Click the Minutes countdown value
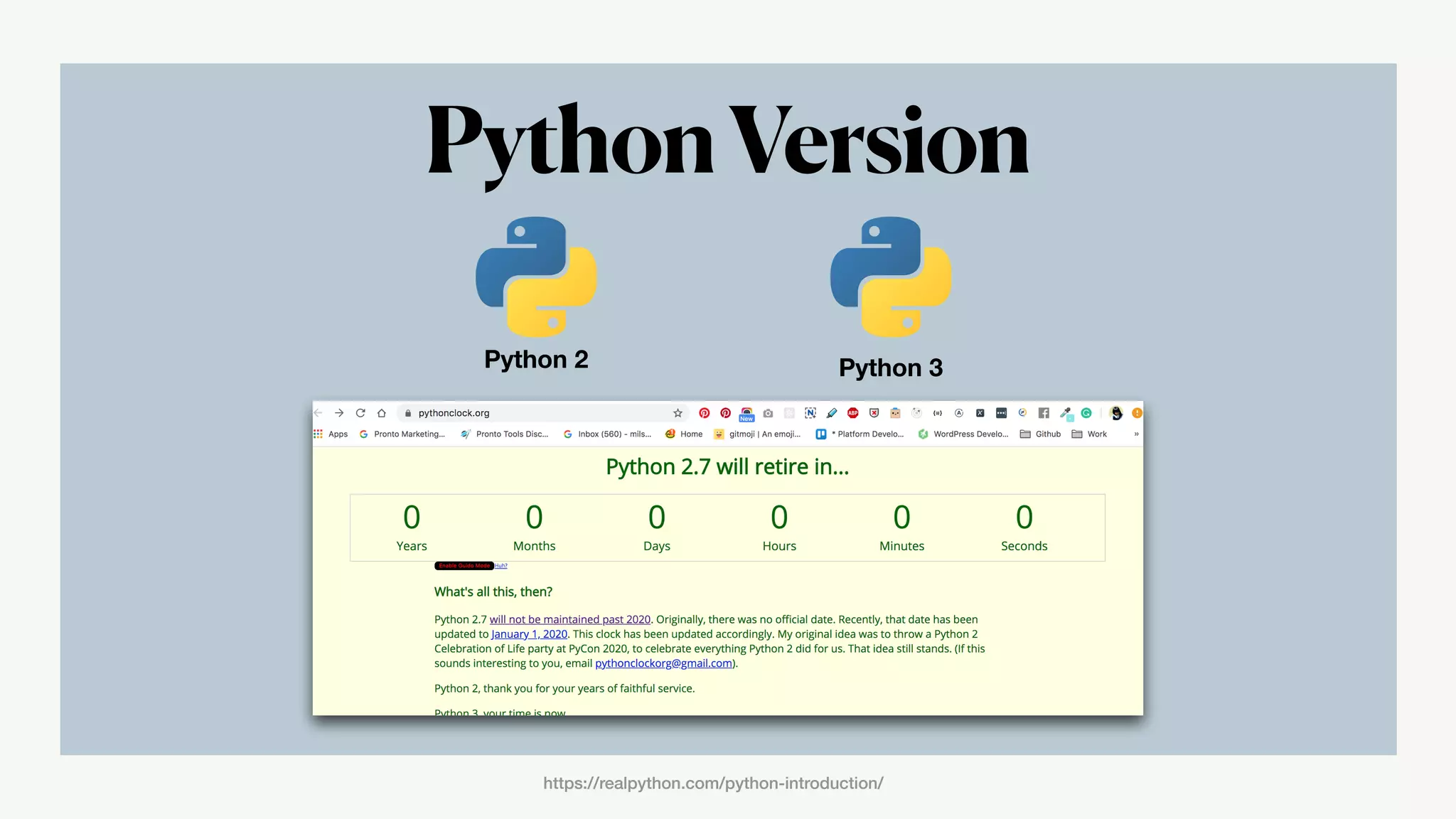 click(901, 518)
